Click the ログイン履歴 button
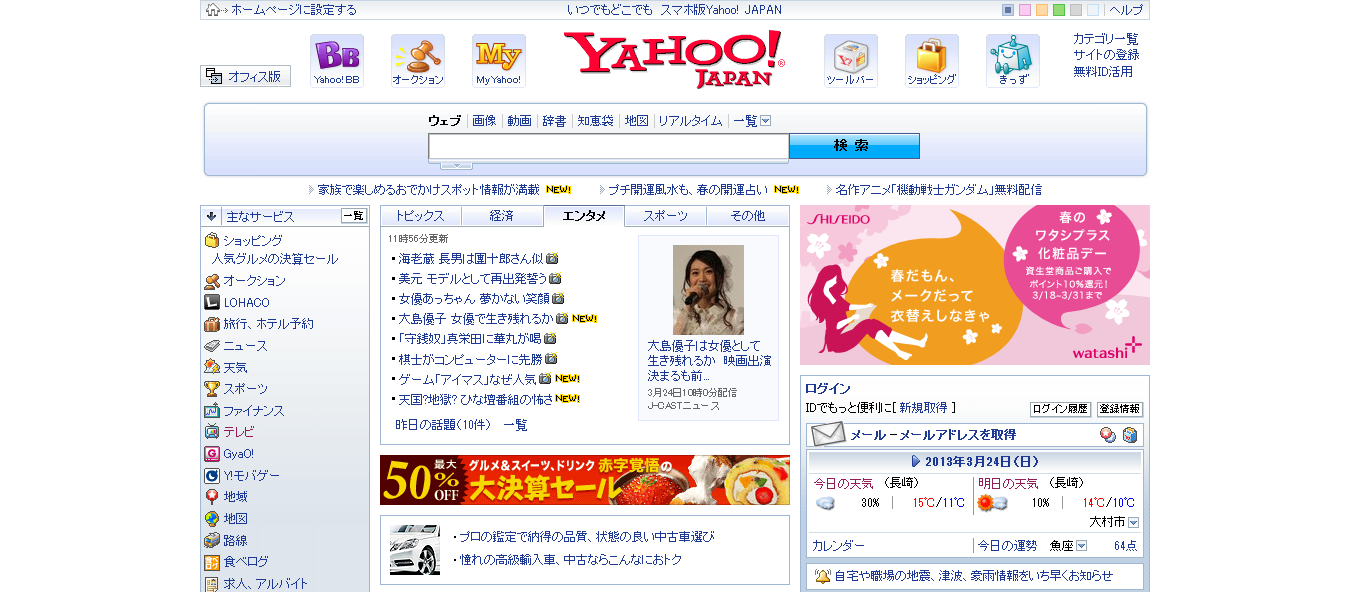This screenshot has width=1349, height=592. (x=1060, y=409)
